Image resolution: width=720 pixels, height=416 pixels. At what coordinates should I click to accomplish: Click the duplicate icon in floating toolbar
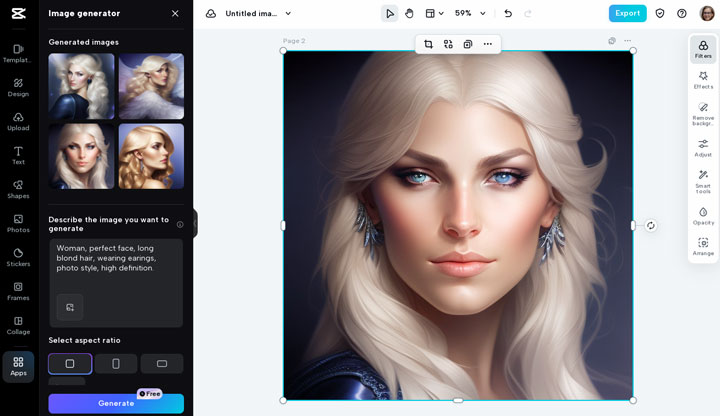[x=468, y=44]
